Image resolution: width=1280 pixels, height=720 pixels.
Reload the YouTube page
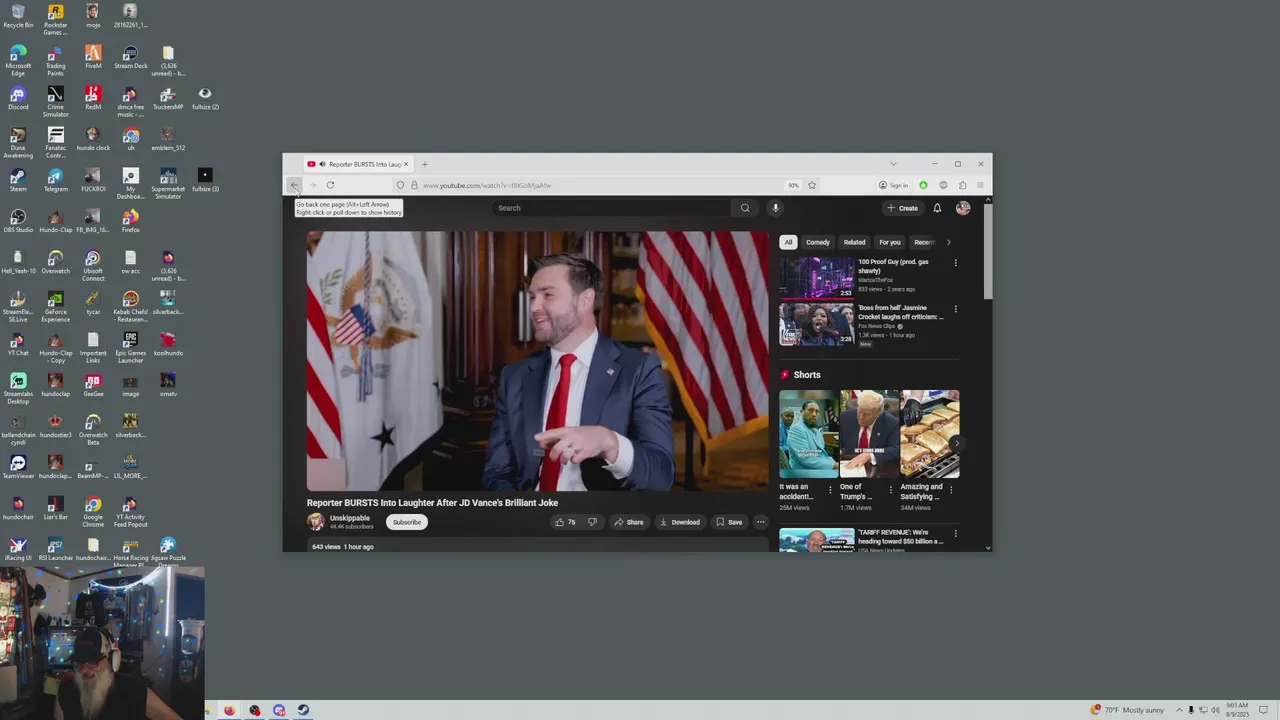pos(330,185)
